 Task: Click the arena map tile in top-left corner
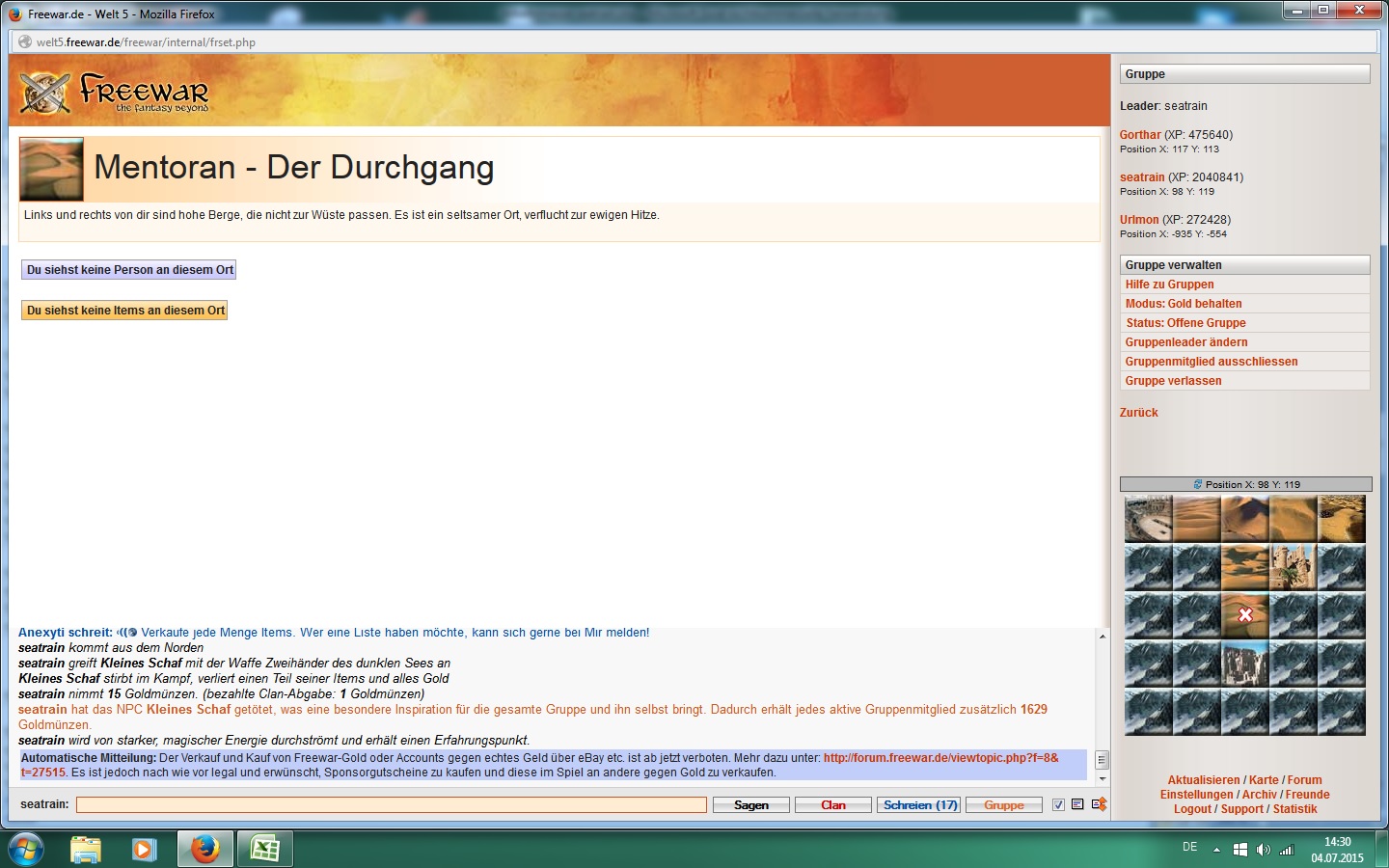(x=1148, y=519)
